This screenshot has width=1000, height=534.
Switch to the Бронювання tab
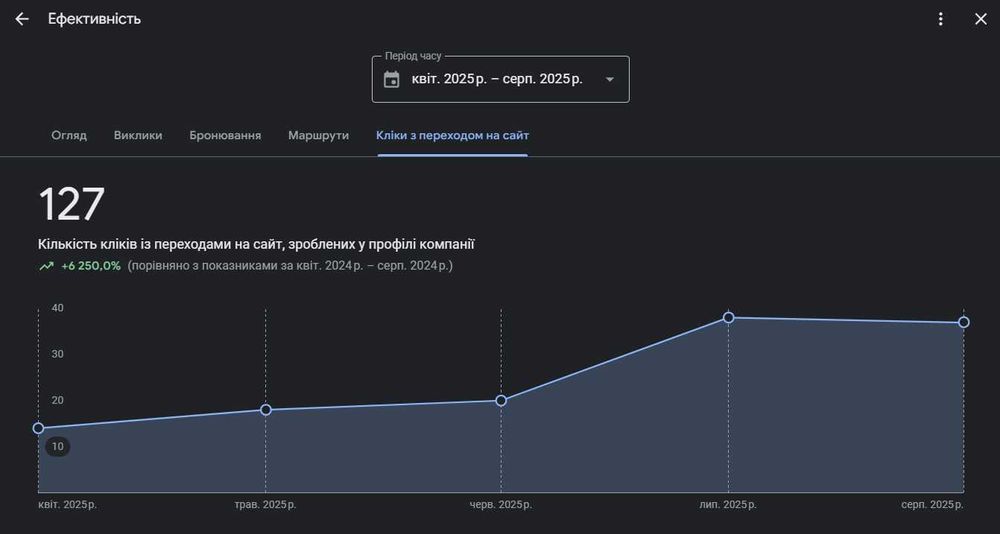pyautogui.click(x=225, y=135)
